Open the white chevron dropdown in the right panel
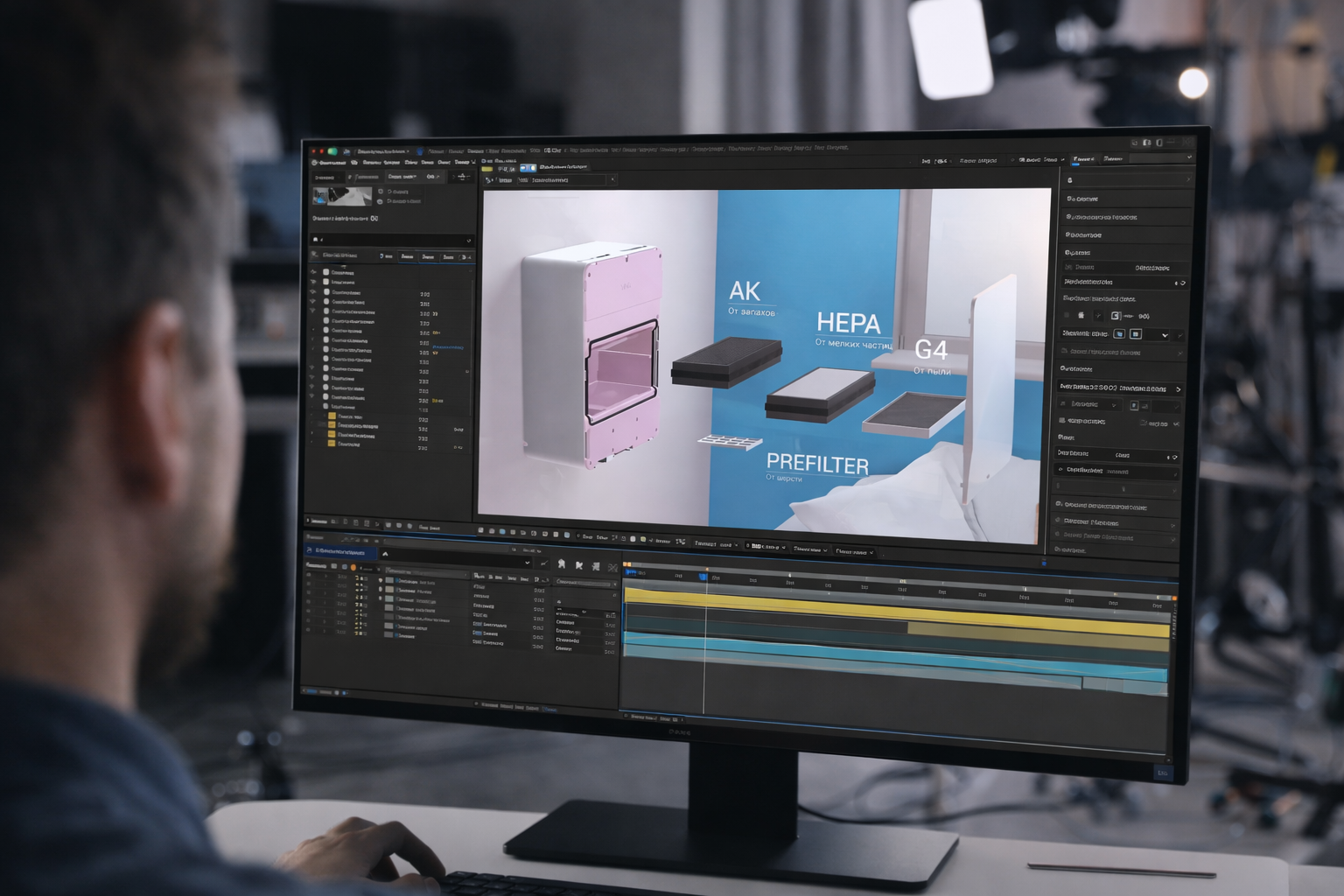 [x=1164, y=335]
